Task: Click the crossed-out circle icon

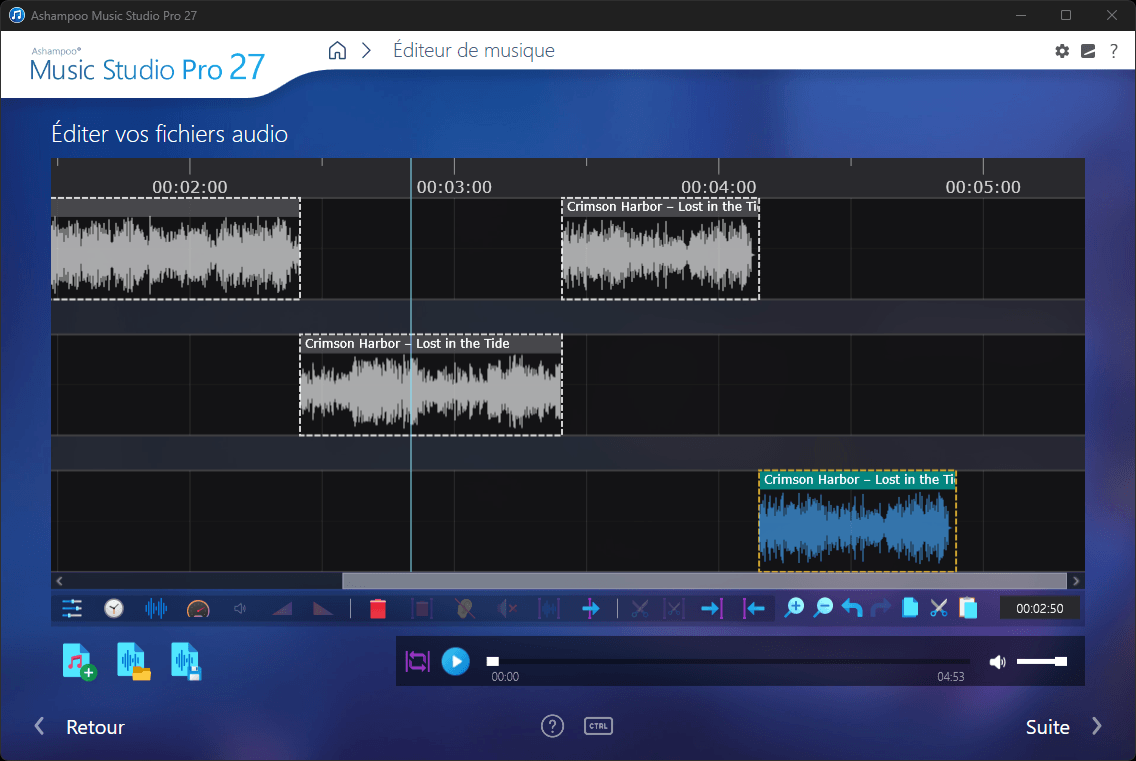Action: [x=464, y=608]
